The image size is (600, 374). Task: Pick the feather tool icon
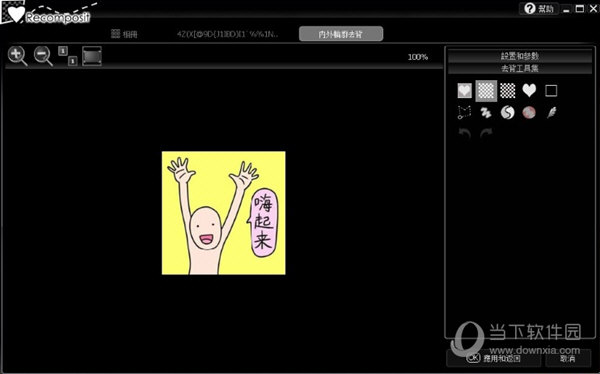[x=551, y=113]
